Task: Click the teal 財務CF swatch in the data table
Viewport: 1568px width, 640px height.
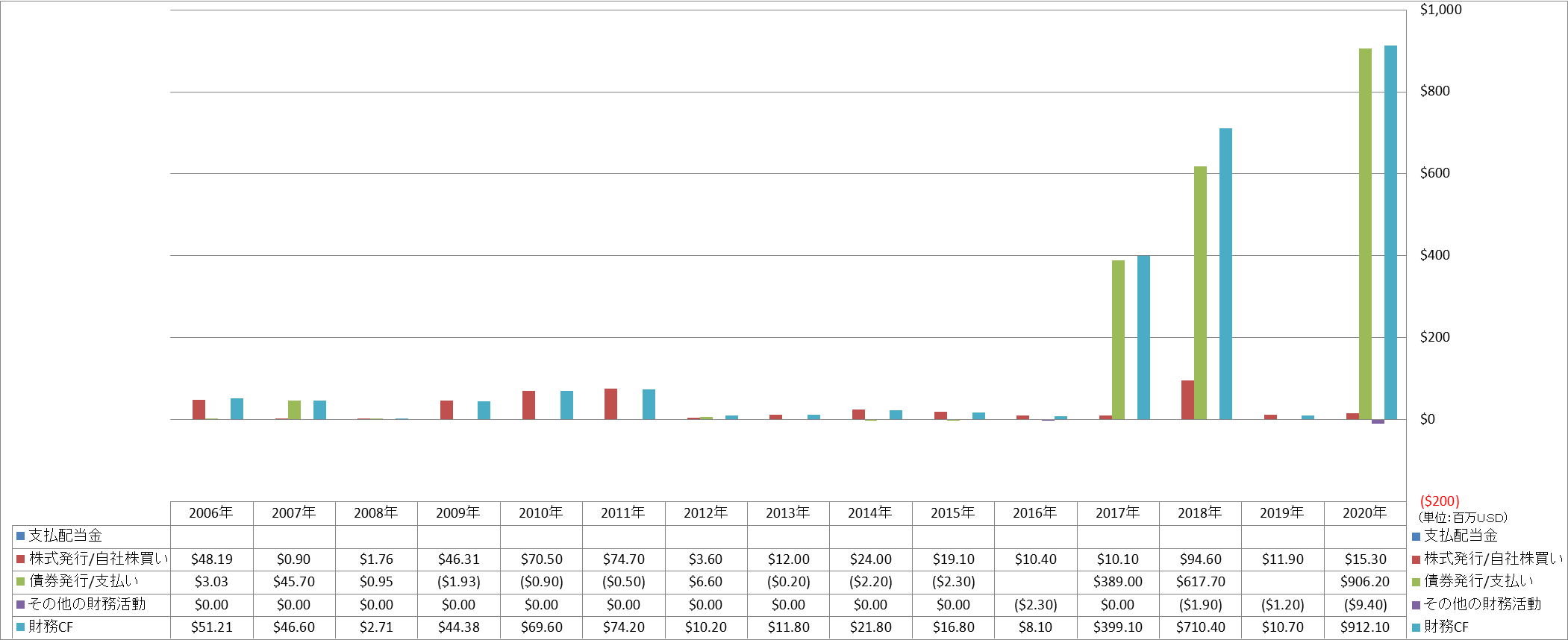Action: coord(21,627)
